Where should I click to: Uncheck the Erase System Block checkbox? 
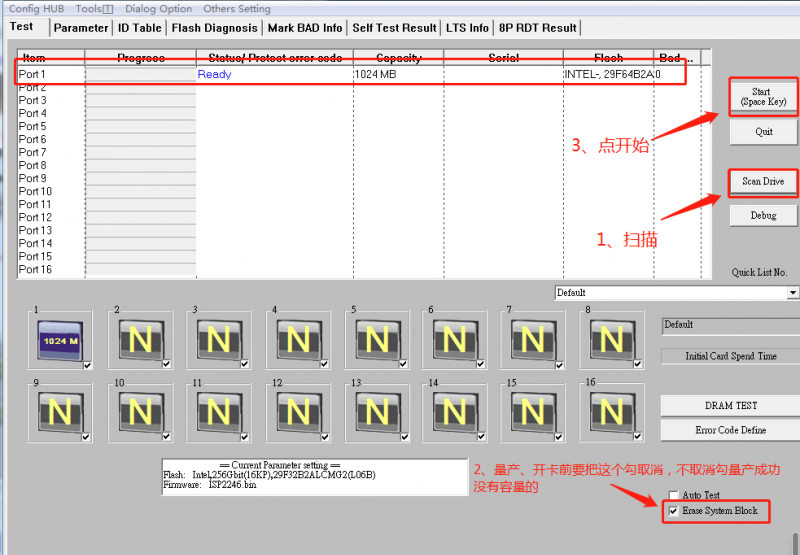tap(673, 511)
